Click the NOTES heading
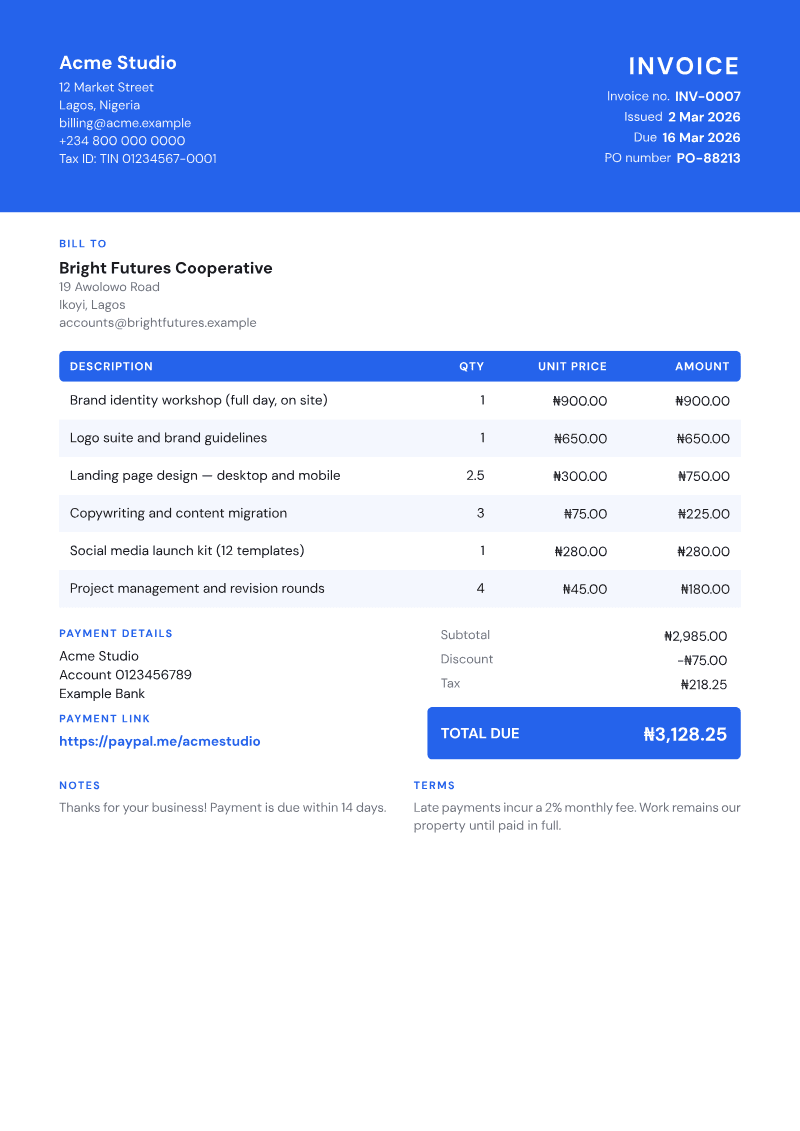This screenshot has width=800, height=1131. pyautogui.click(x=79, y=785)
